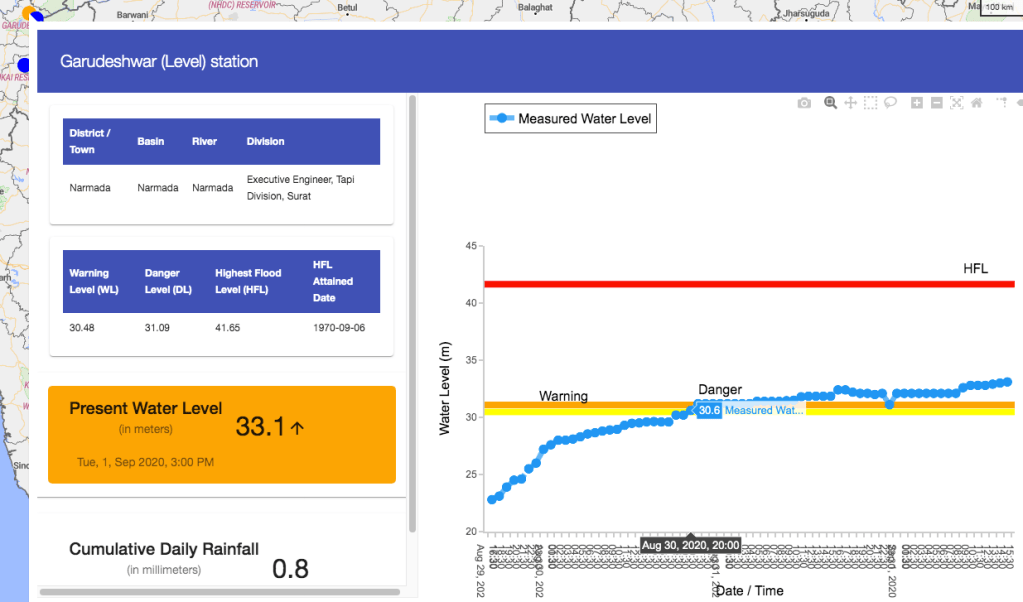Click the first data point near Aug 29
Image resolution: width=1023 pixels, height=602 pixels.
coord(491,499)
